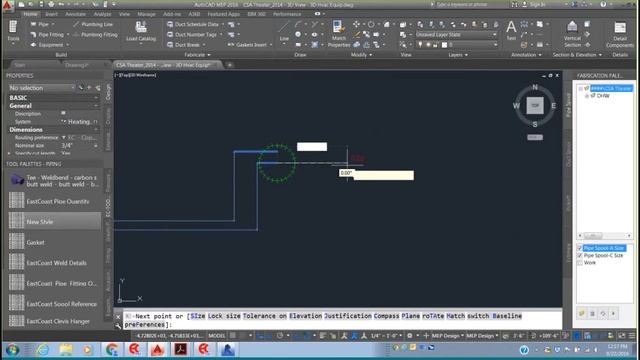Screen dimensions: 640x360
Task: Switch to the Insert ribbon tab
Action: point(51,14)
